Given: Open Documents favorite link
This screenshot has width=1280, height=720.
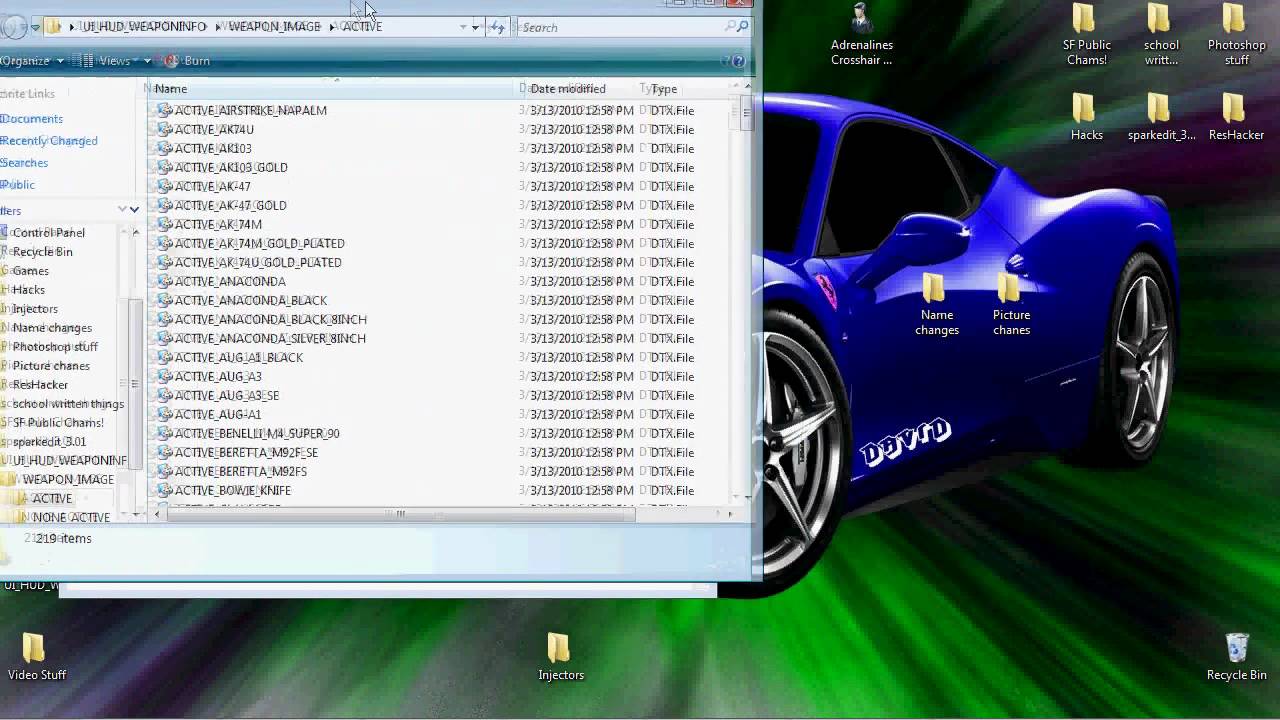Looking at the screenshot, I should [x=32, y=119].
